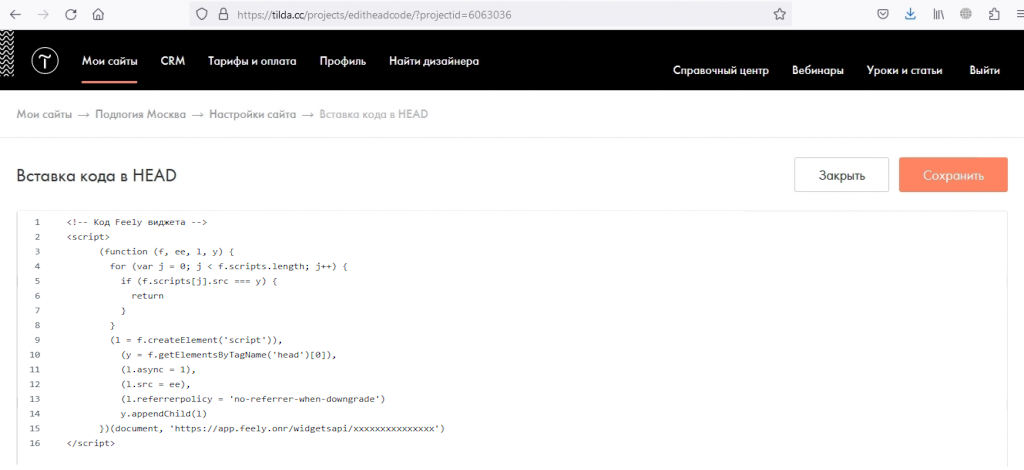Click Вставка кода в HEAD breadcrumb
The height and width of the screenshot is (470, 1024).
(x=374, y=114)
